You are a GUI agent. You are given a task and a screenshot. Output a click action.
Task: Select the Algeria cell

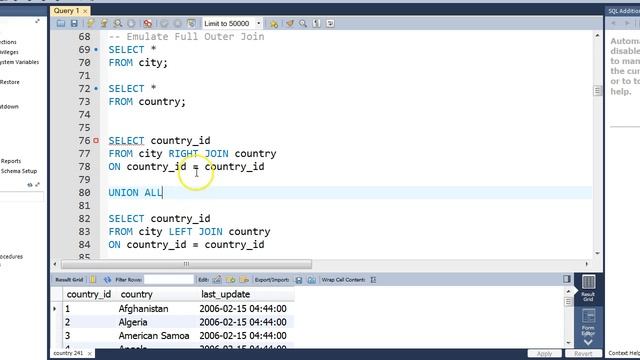point(133,322)
